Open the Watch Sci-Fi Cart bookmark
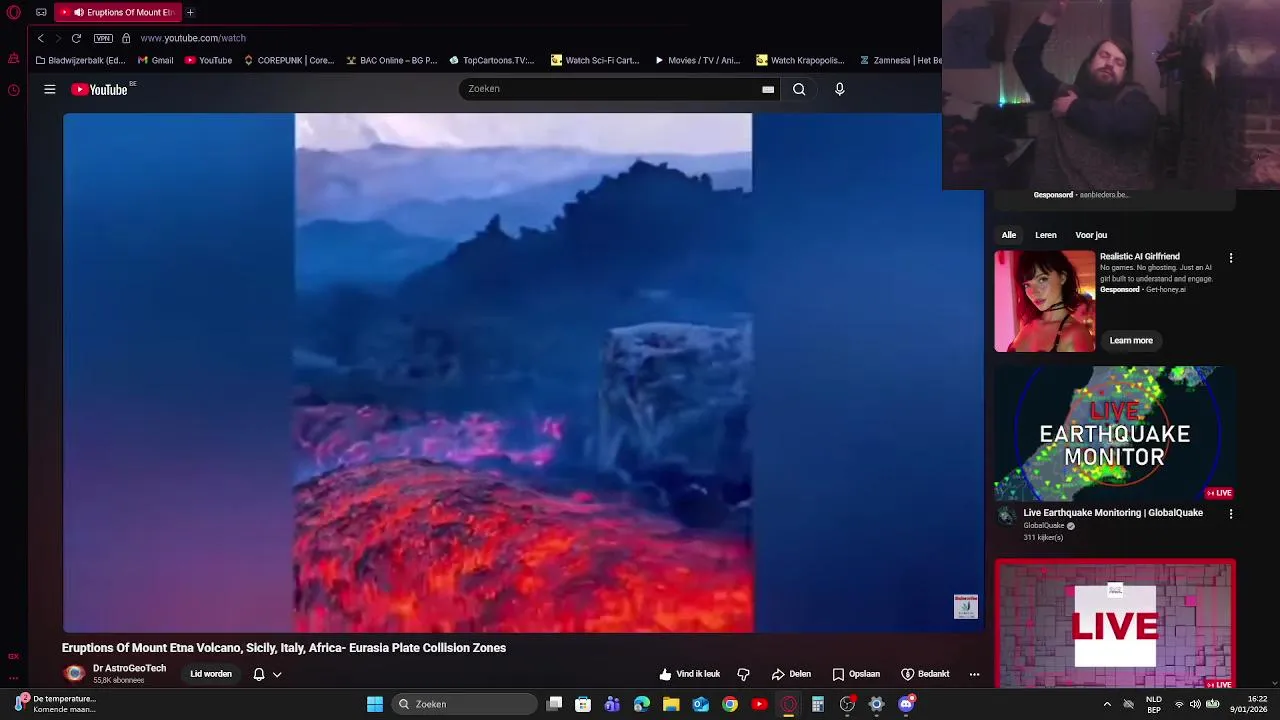 [x=595, y=60]
